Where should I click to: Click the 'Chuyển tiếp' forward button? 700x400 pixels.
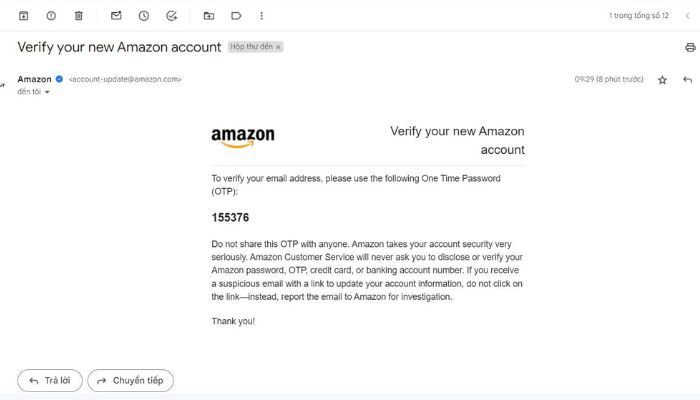pos(130,380)
